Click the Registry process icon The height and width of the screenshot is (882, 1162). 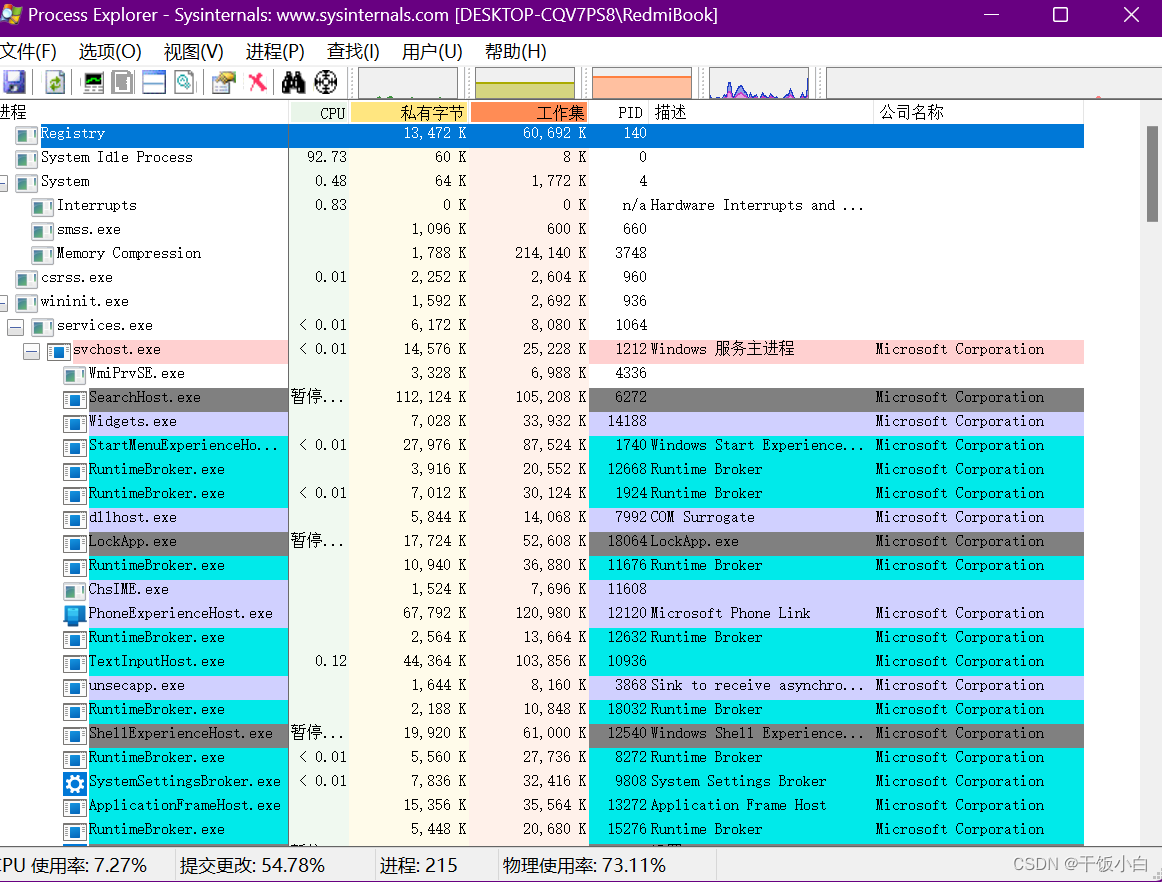click(x=27, y=136)
